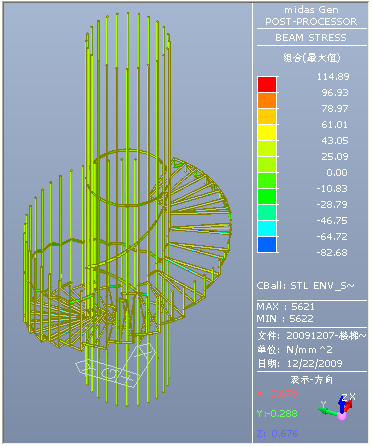Click the orange 96.93 legend swatch
This screenshot has height=447, width=372.
coord(267,100)
